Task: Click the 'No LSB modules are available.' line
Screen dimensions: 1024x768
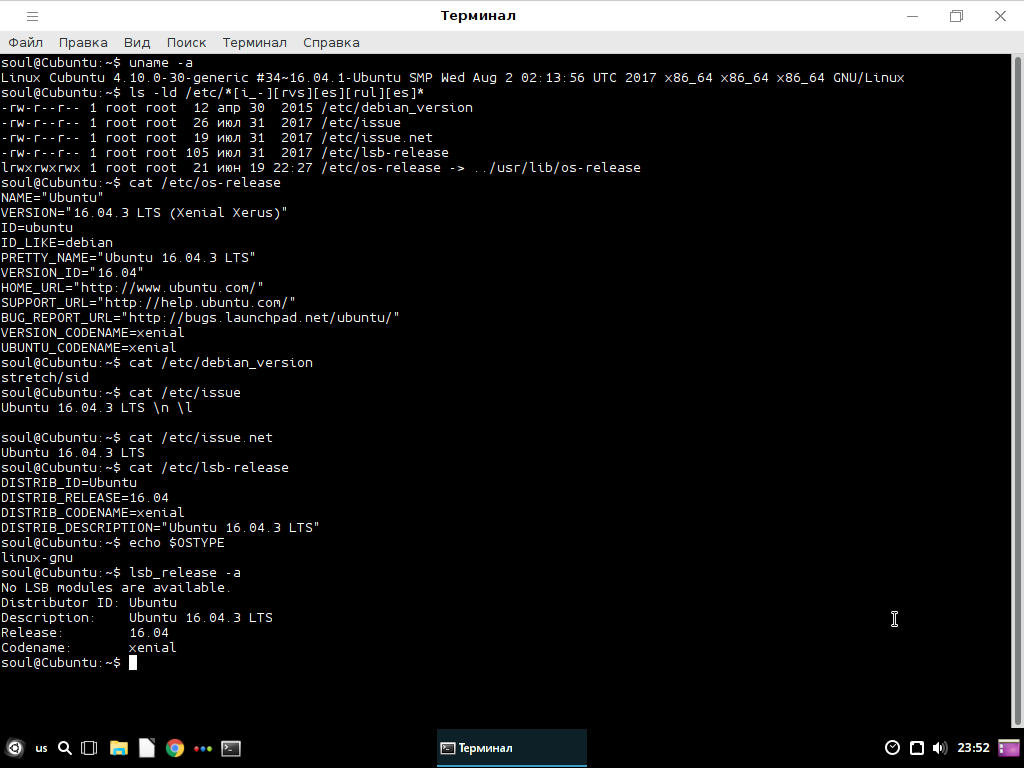Action: coord(116,588)
